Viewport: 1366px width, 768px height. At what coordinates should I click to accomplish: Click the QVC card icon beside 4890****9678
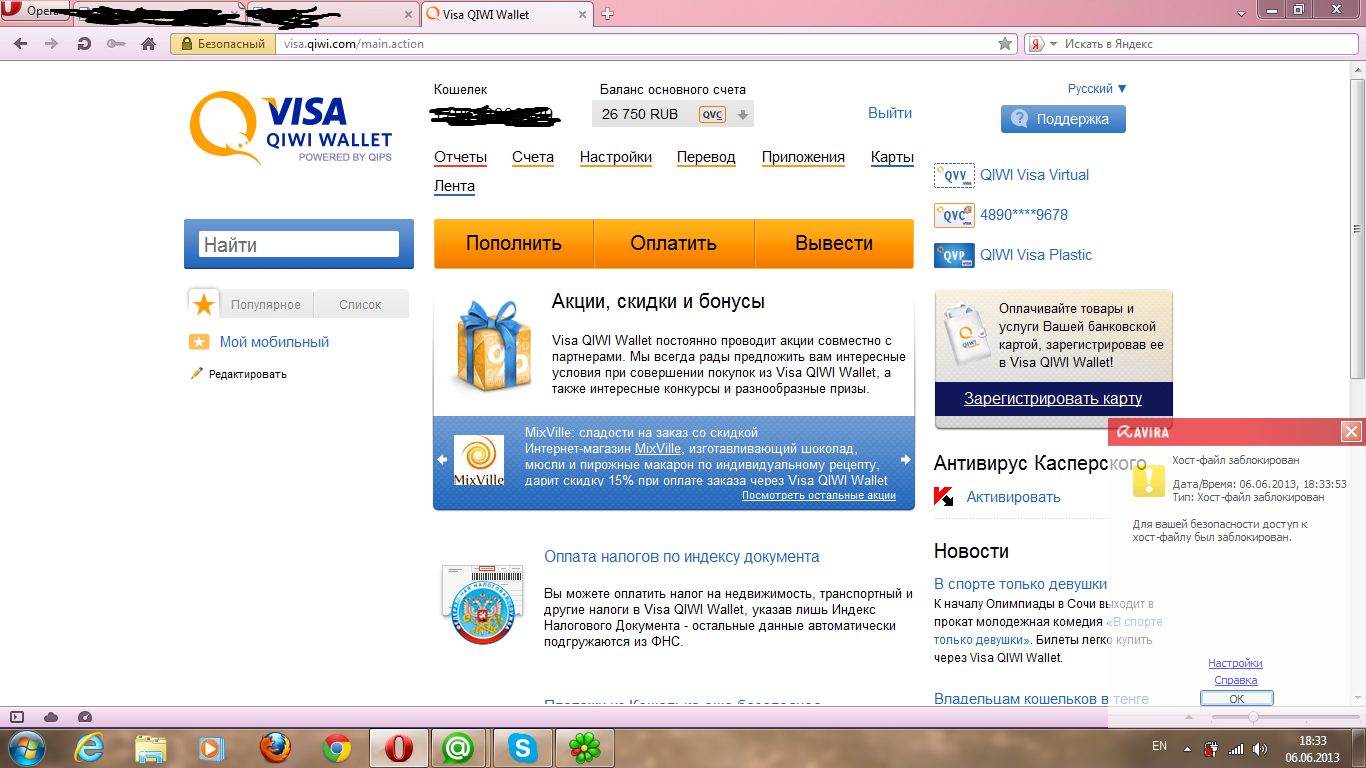point(954,216)
